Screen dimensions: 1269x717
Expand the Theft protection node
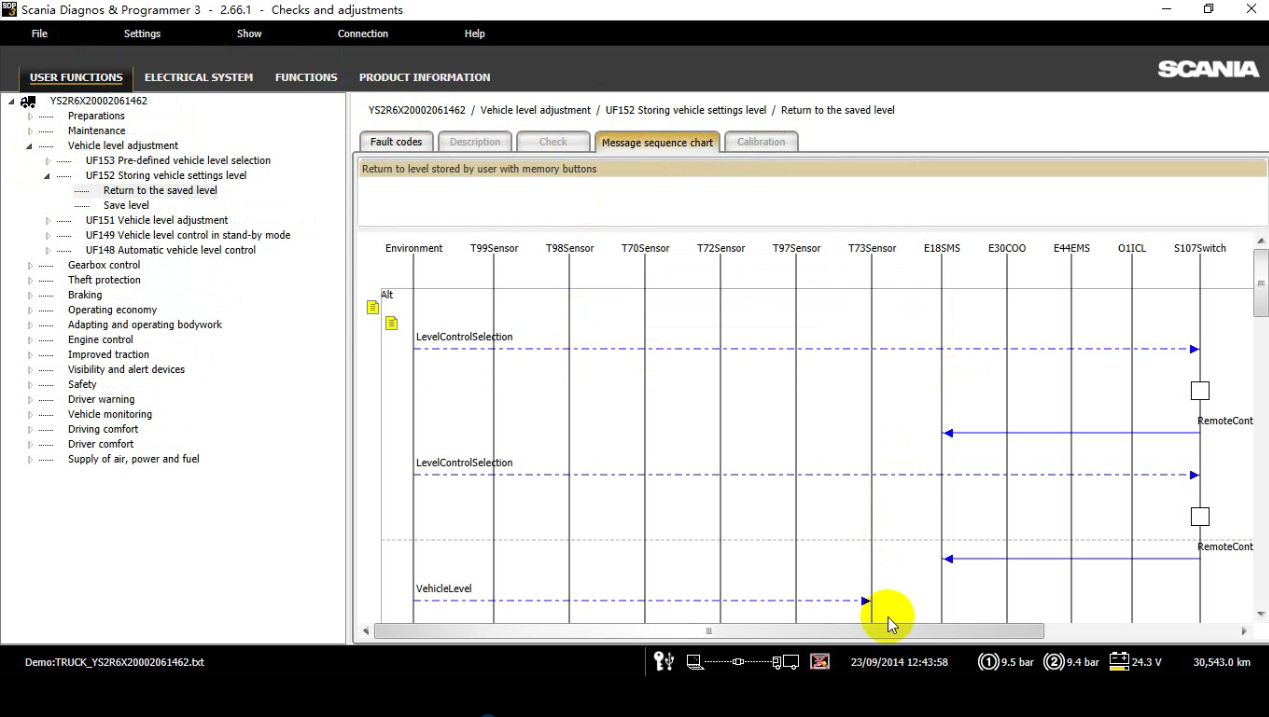(30, 281)
